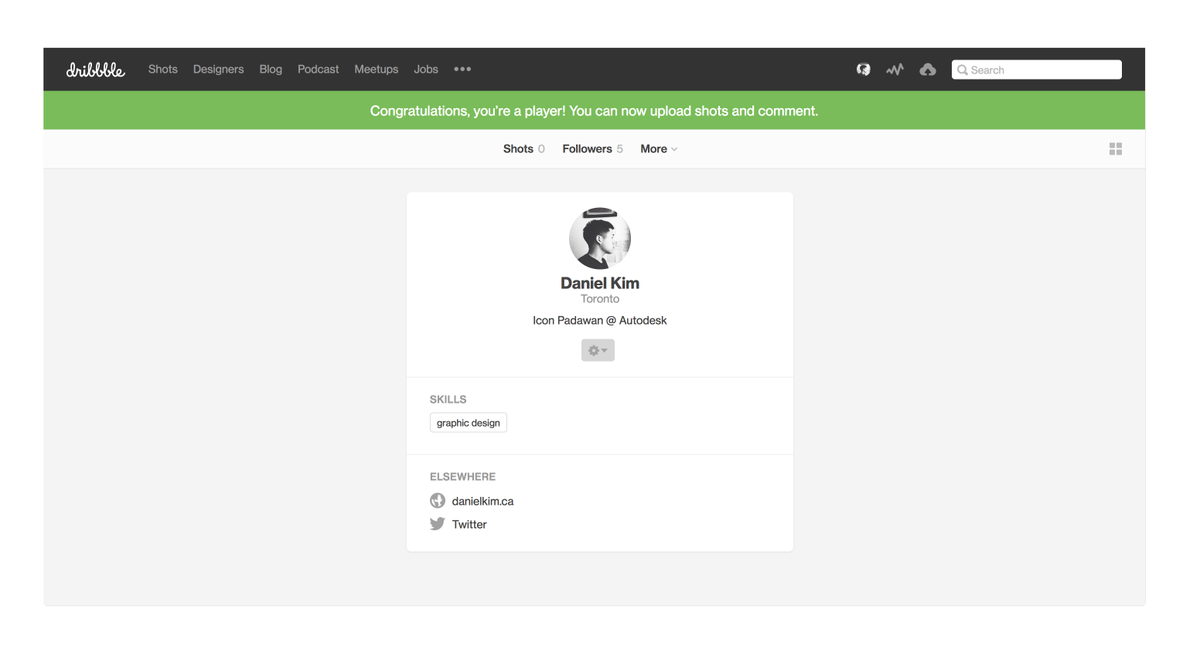Image resolution: width=1200 pixels, height=647 pixels.
Task: Expand the More dropdown
Action: click(659, 149)
